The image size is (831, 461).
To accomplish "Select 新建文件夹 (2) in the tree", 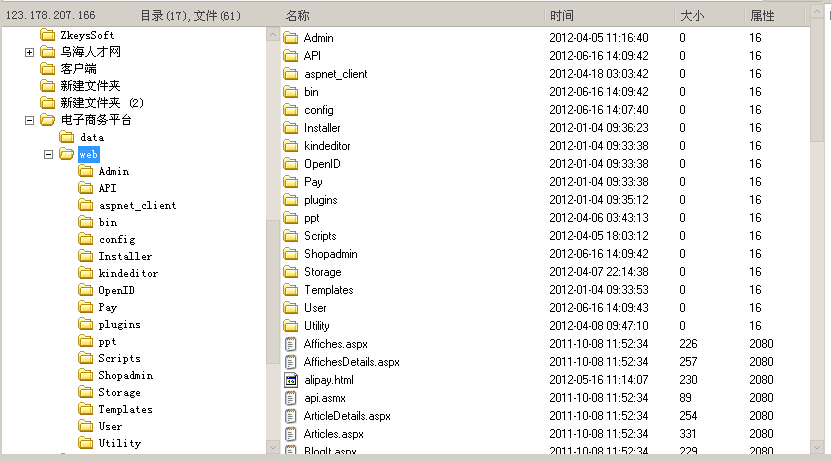I will click(102, 103).
